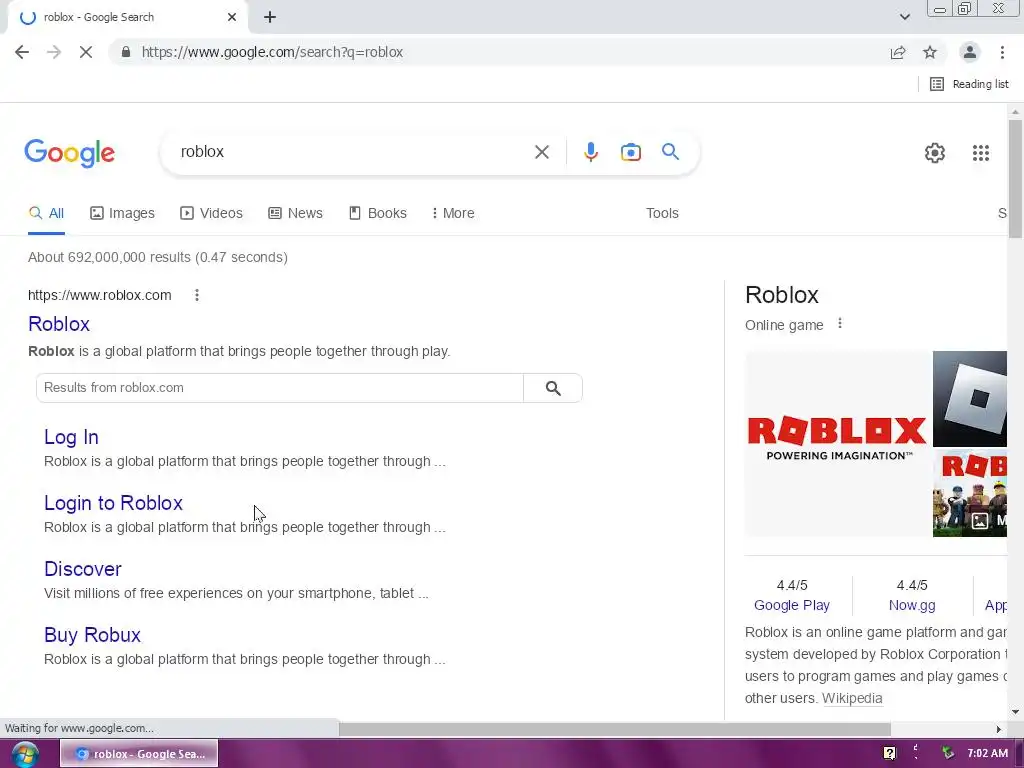
Task: Share this page icon in address bar
Action: pyautogui.click(x=898, y=52)
